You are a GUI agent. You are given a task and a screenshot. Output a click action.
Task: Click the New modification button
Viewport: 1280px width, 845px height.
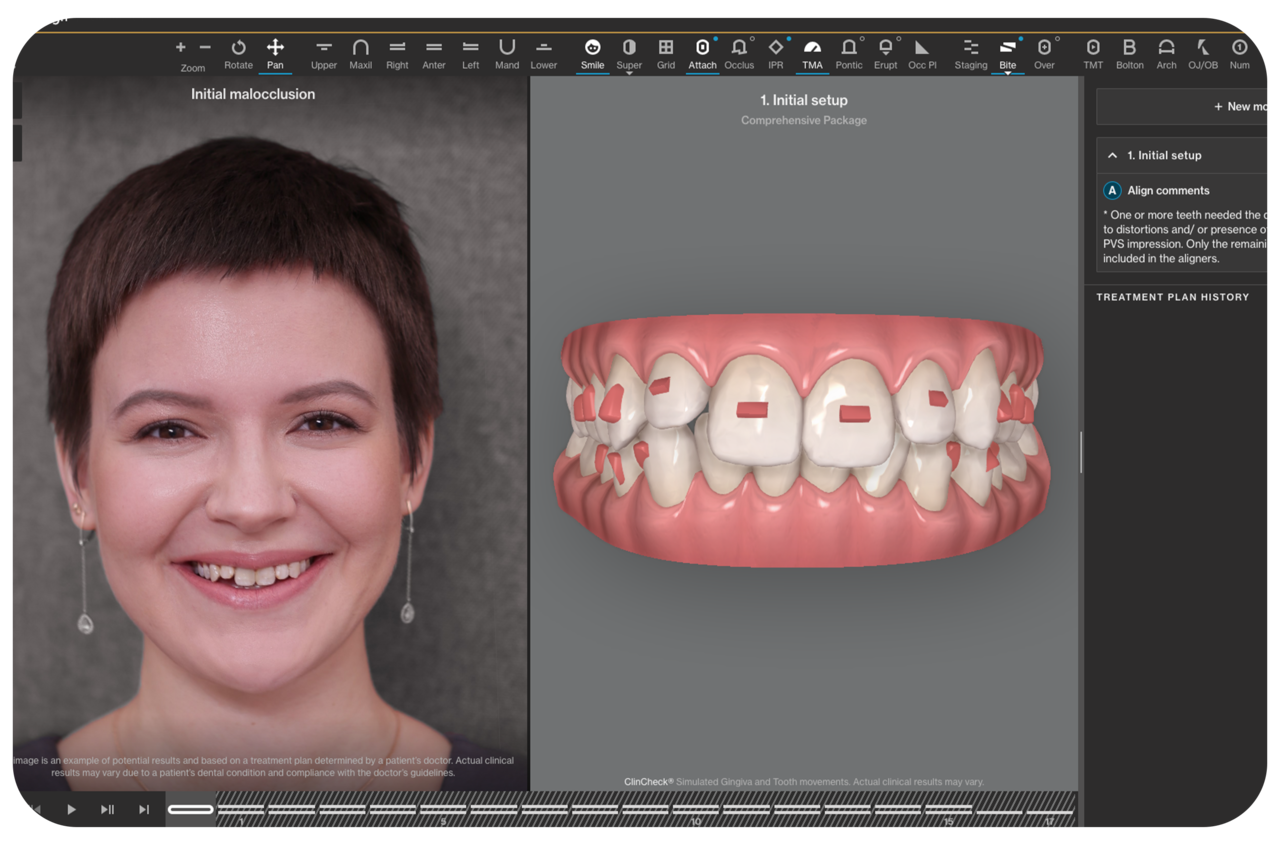[1240, 106]
